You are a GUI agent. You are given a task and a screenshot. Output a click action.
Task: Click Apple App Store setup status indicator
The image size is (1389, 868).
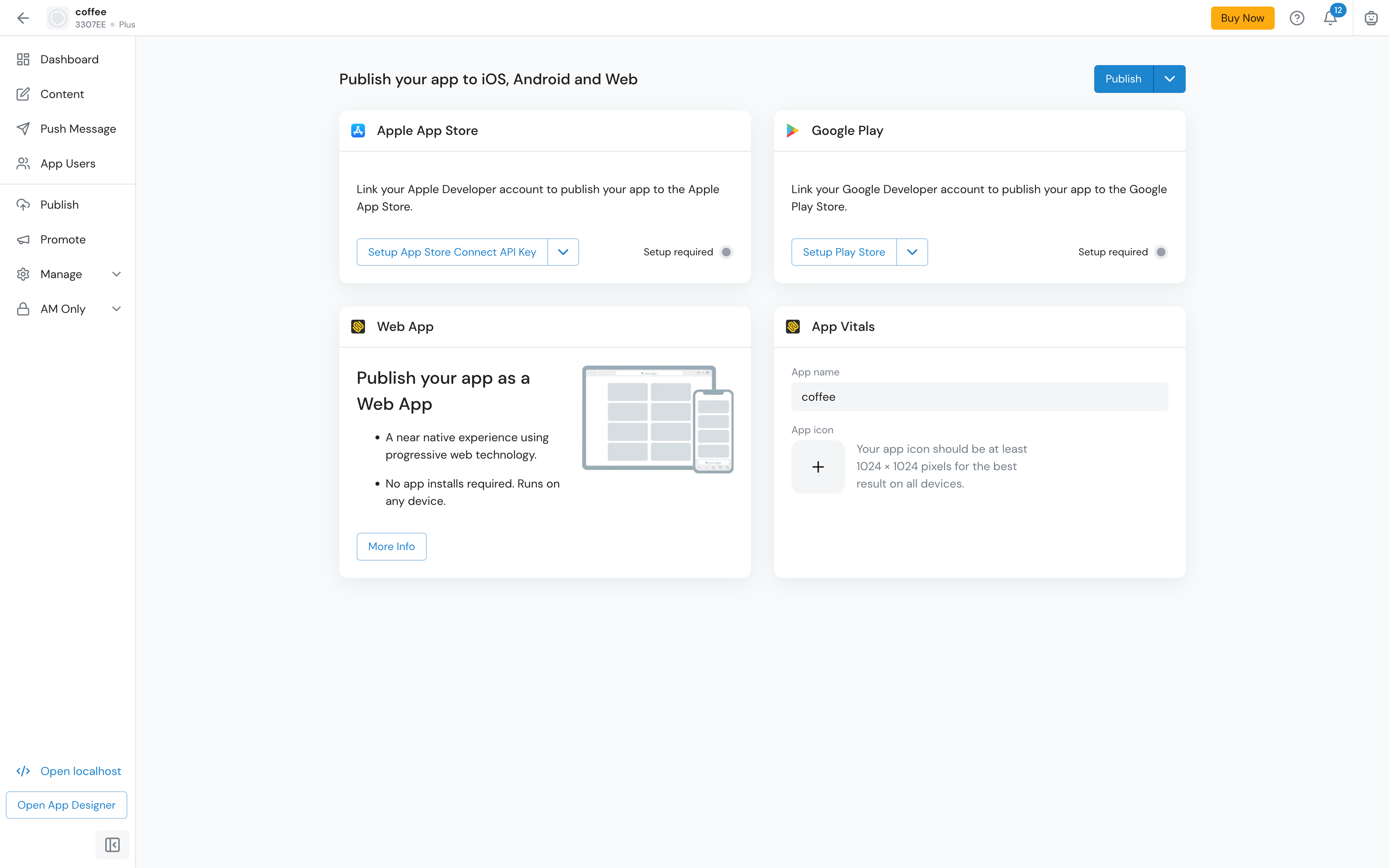(x=726, y=252)
